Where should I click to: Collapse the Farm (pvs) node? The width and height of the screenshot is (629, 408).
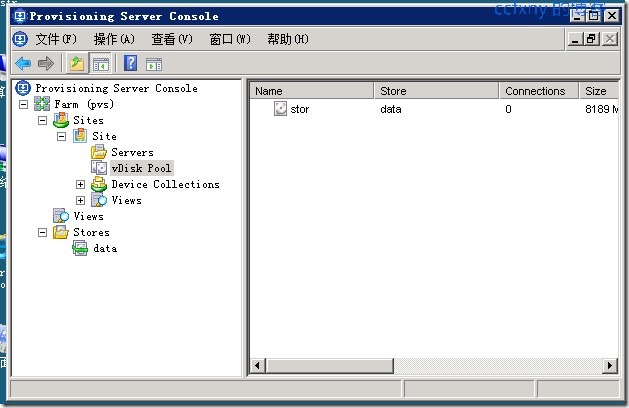[x=24, y=105]
